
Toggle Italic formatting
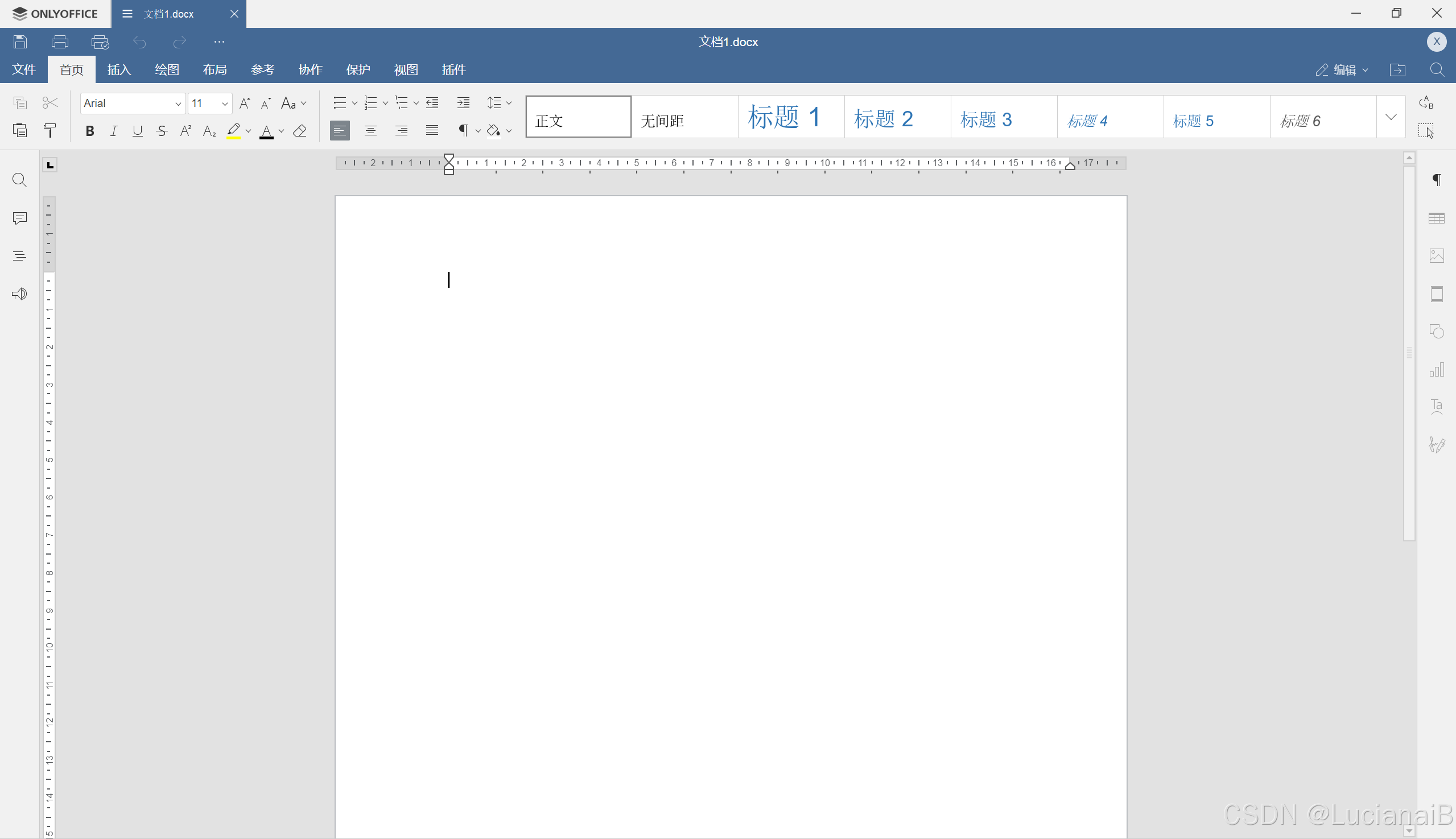[x=114, y=131]
